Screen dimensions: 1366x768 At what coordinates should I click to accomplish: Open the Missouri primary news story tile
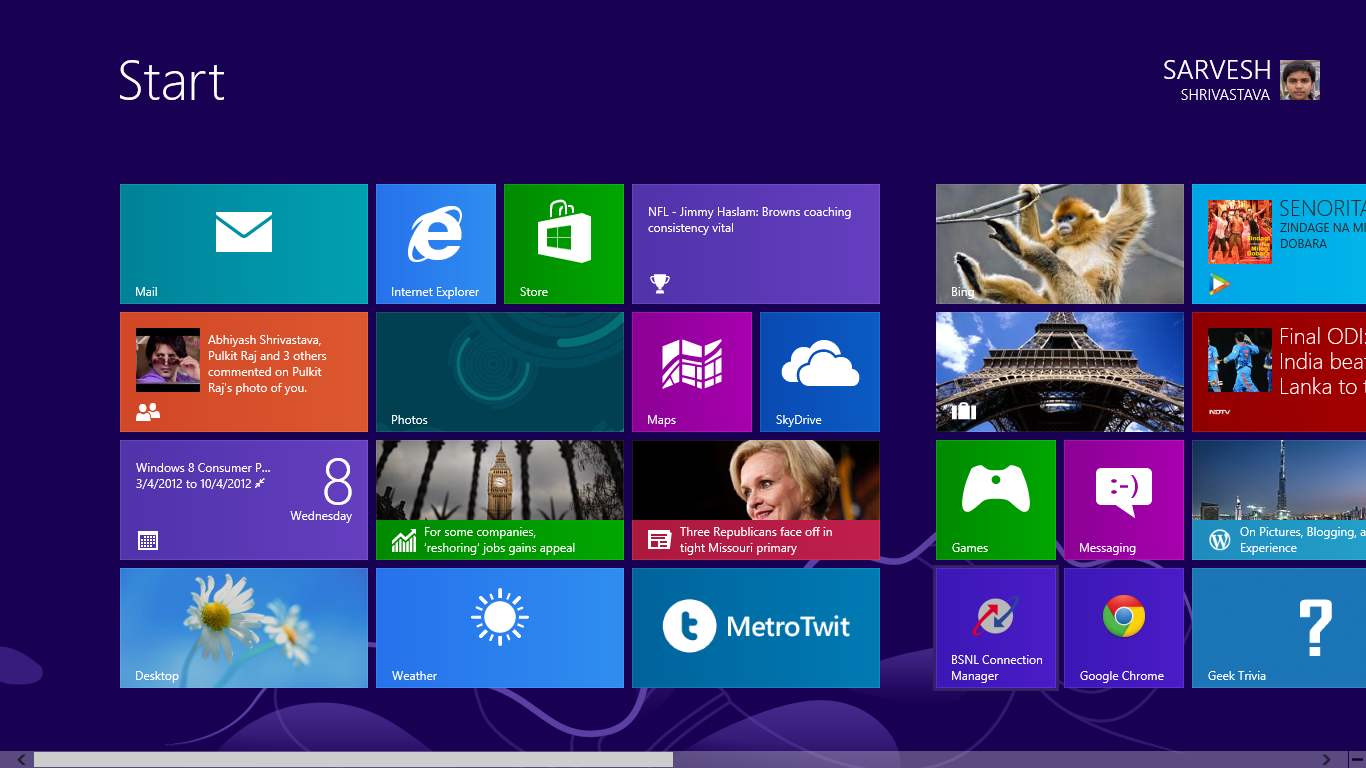[755, 499]
